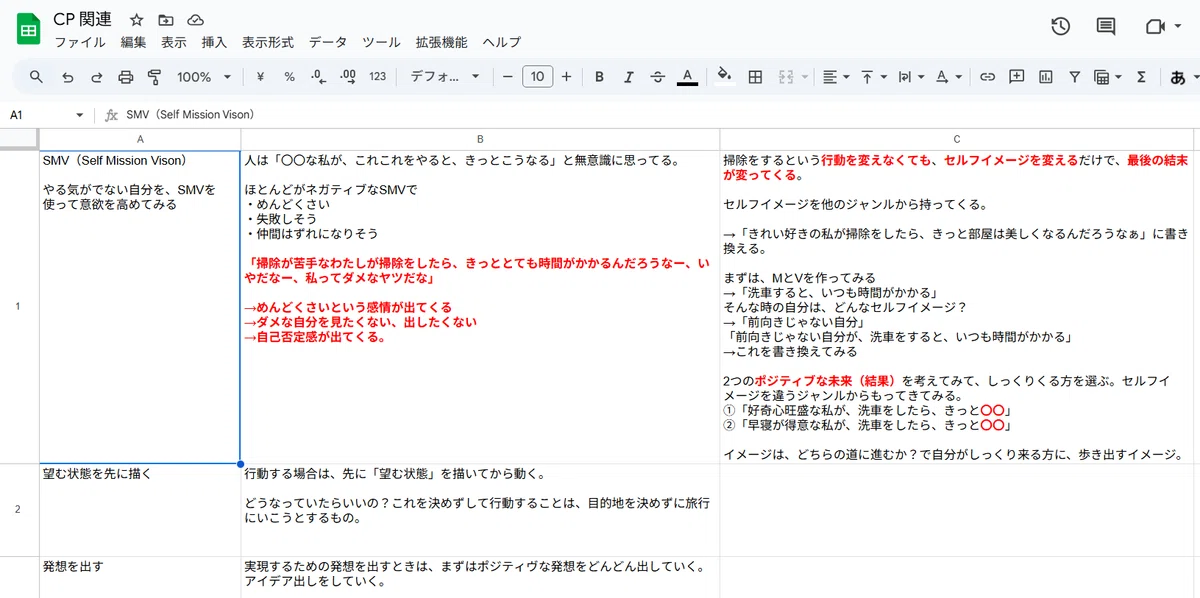This screenshot has height=598, width=1200.
Task: Select column C header
Action: [x=958, y=139]
